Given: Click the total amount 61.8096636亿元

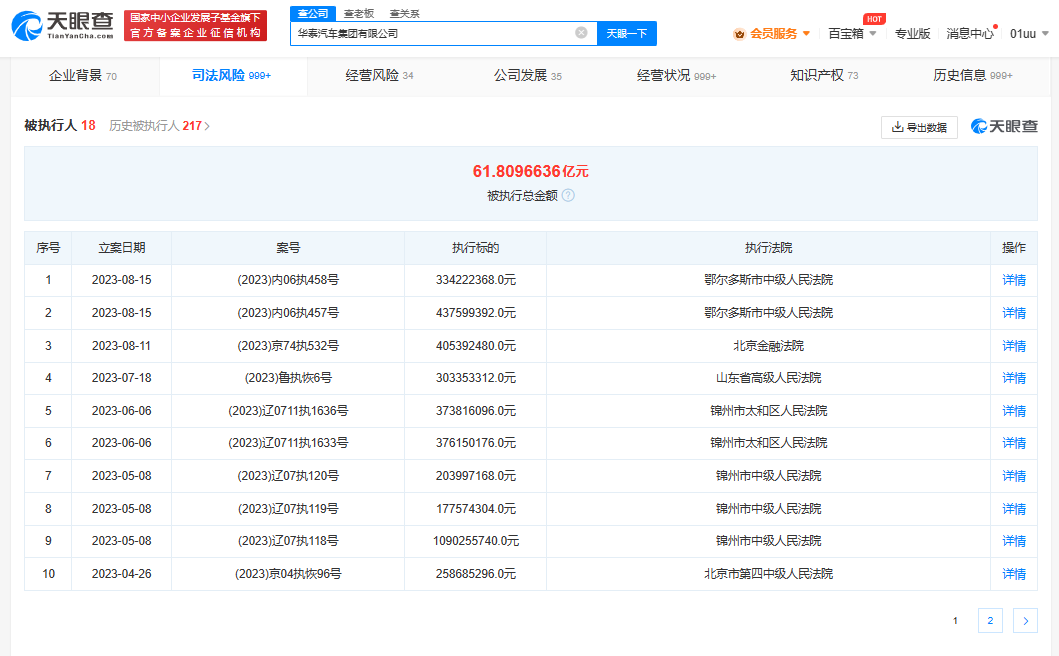Looking at the screenshot, I should pyautogui.click(x=530, y=172).
